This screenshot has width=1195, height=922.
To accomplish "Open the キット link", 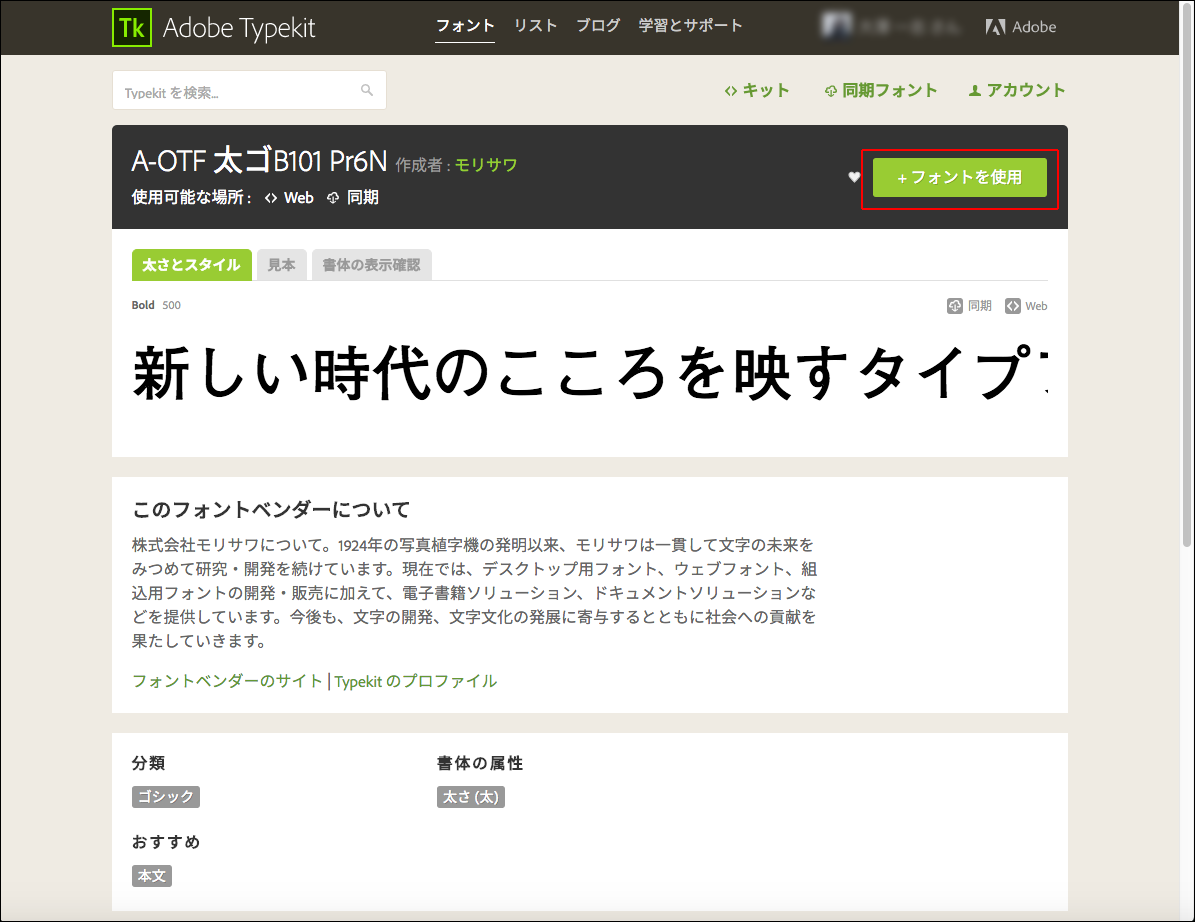I will (757, 91).
